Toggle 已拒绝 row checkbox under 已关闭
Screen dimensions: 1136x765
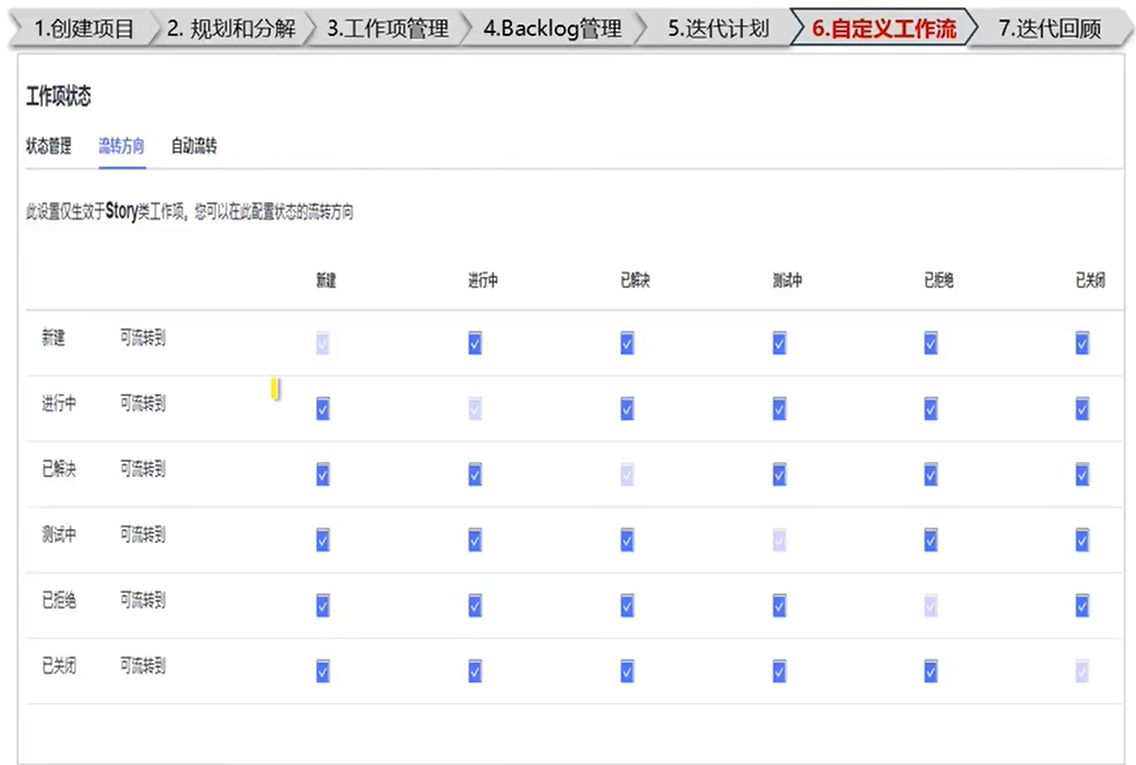pyautogui.click(x=1082, y=606)
